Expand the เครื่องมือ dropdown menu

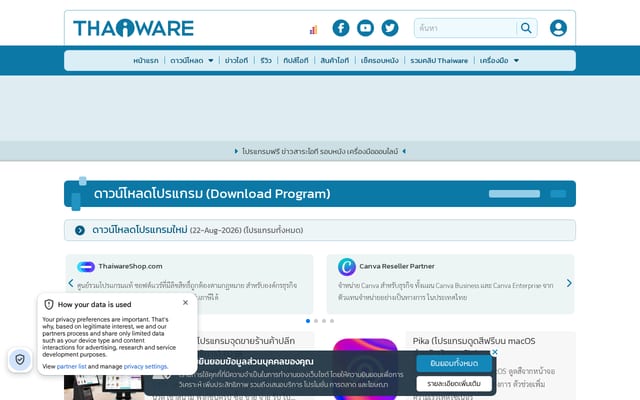click(499, 60)
